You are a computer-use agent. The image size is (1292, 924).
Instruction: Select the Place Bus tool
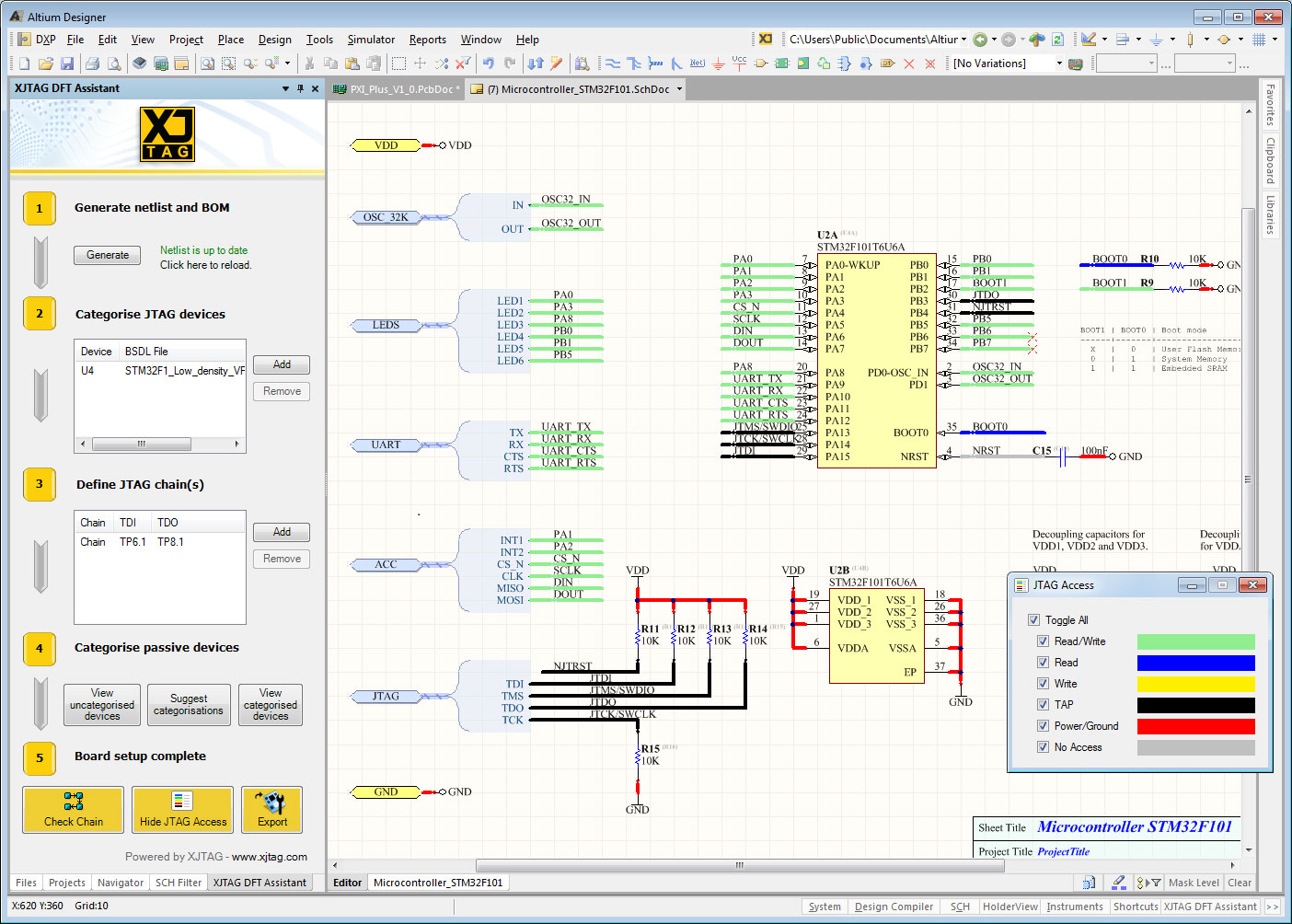click(x=634, y=64)
